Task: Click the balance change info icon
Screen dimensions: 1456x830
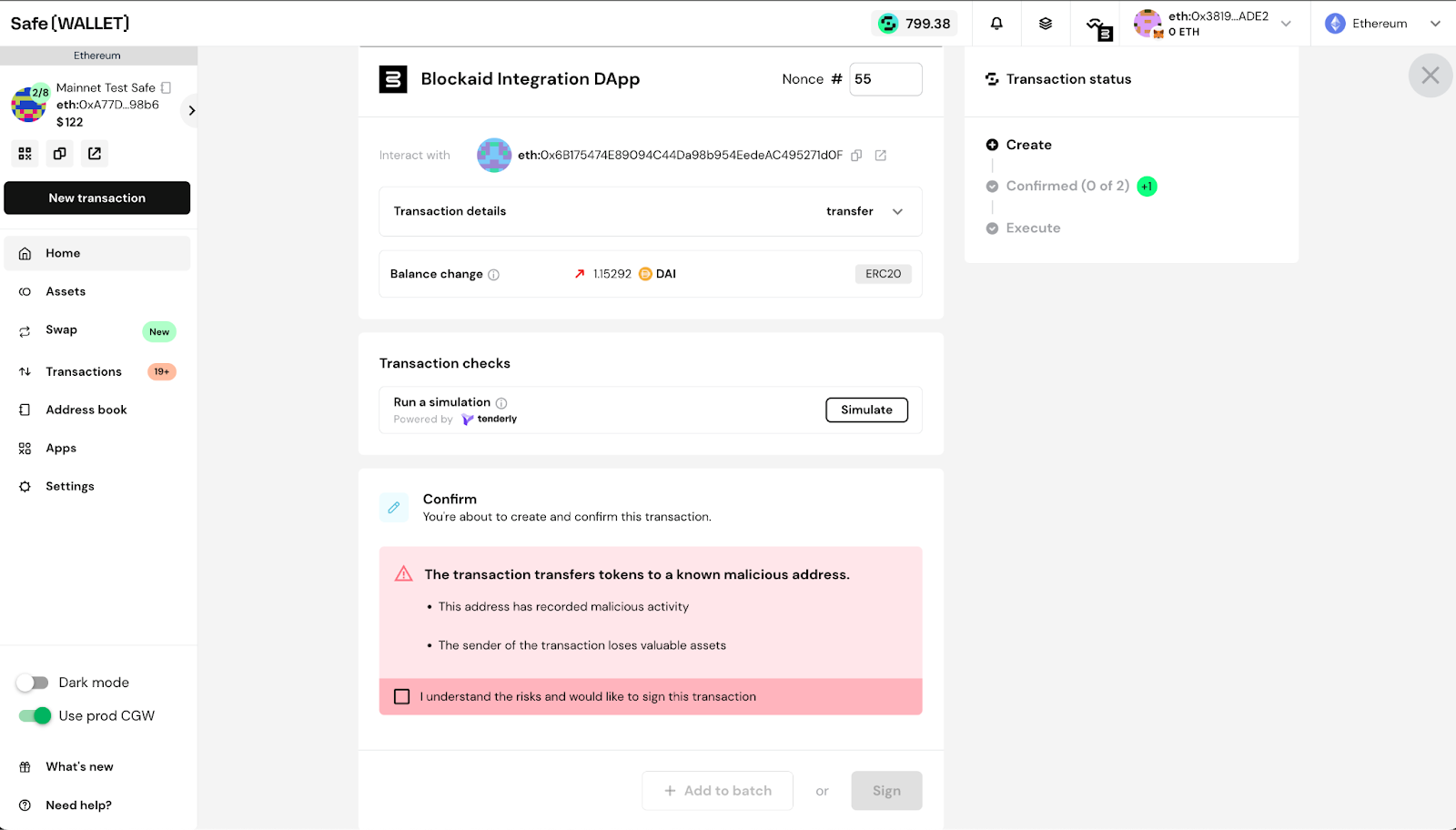Action: (x=493, y=275)
